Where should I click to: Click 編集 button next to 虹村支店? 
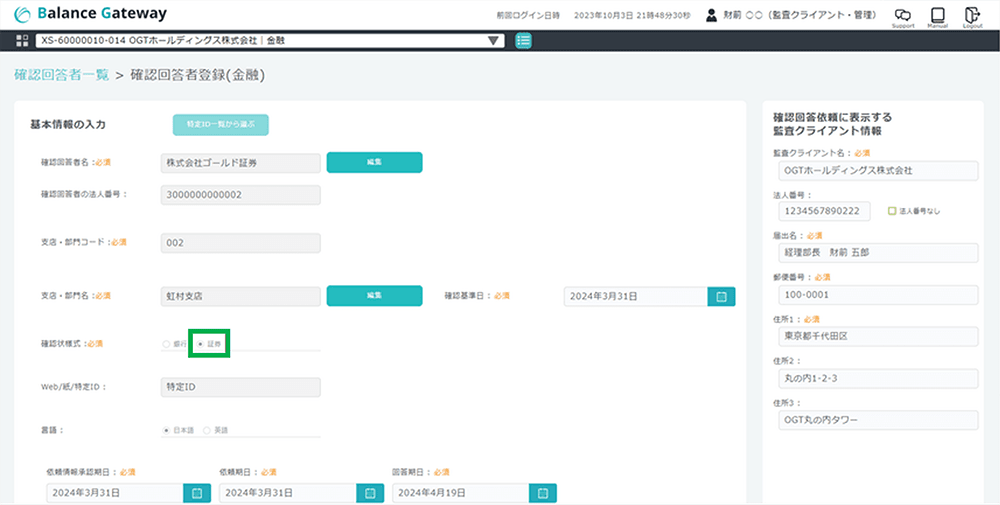[374, 296]
